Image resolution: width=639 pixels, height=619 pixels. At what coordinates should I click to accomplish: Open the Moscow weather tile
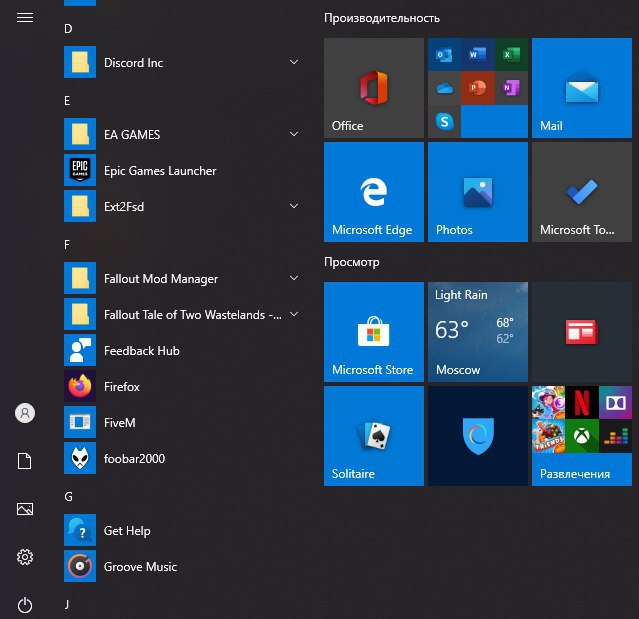click(478, 332)
